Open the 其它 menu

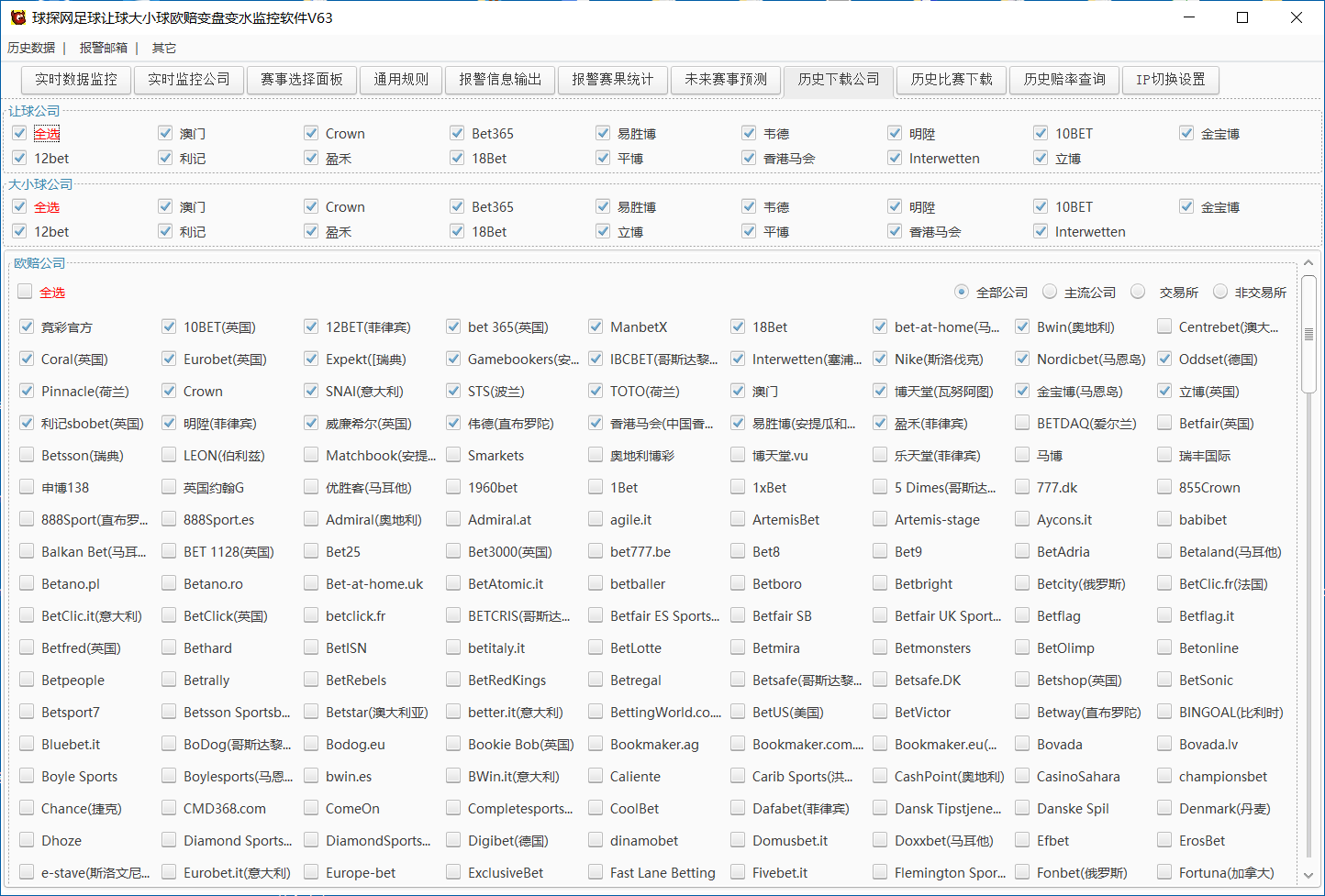[x=164, y=48]
